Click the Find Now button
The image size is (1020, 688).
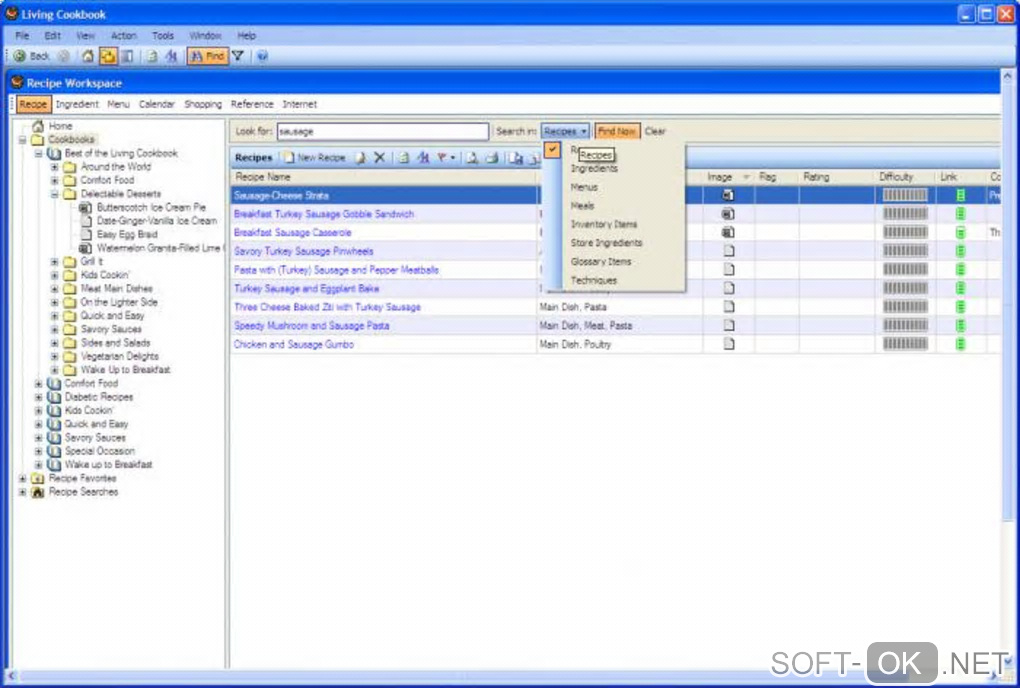(x=617, y=131)
